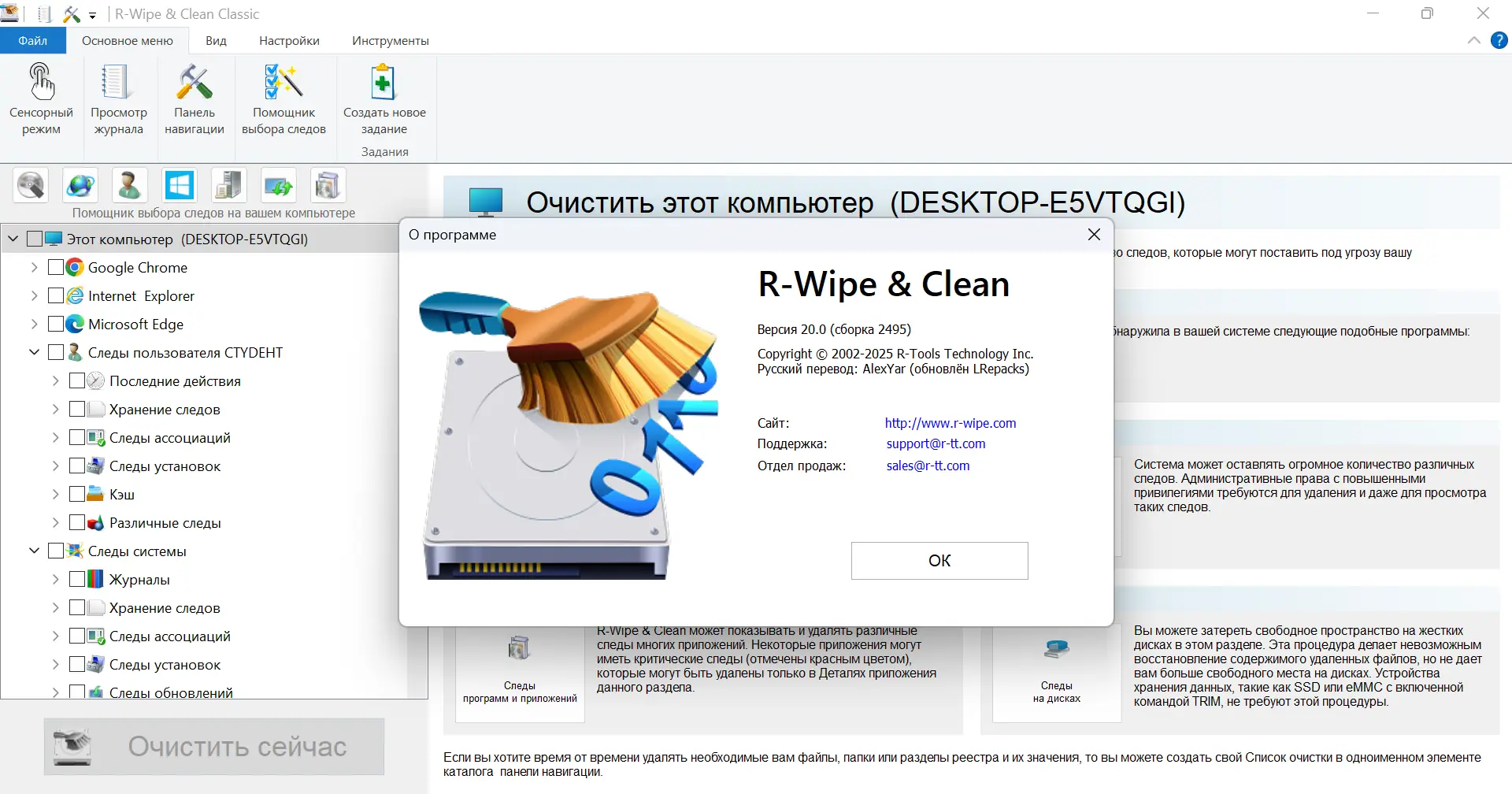Click the Очистить сейчас button
Screen dimensions: 1512x794
(214, 746)
